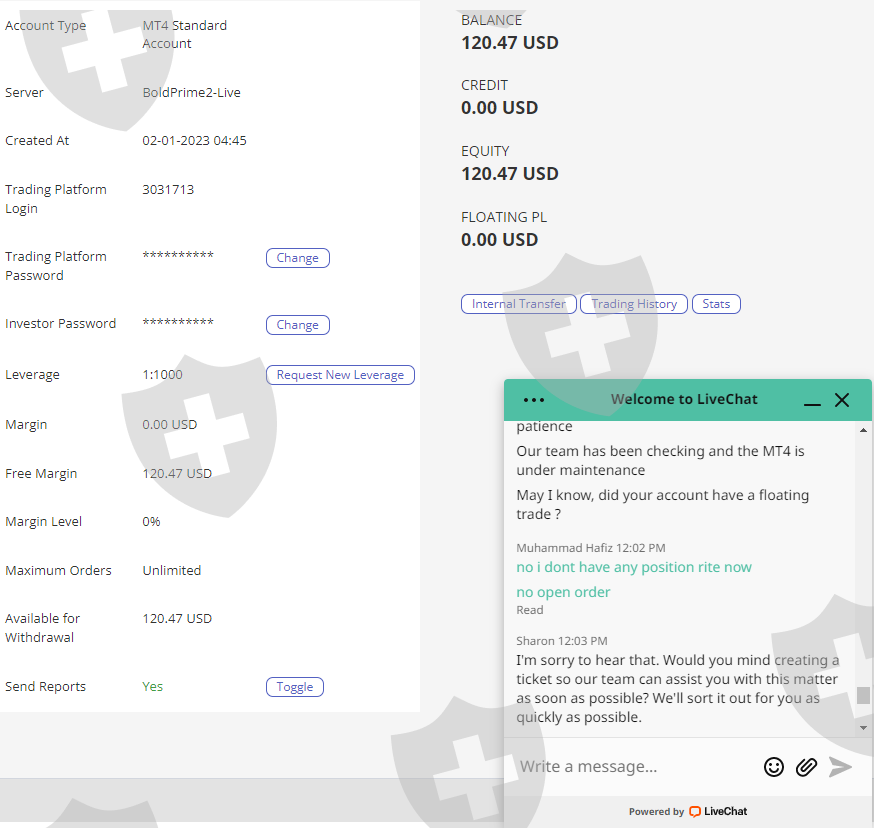Open the emoji picker in chat
This screenshot has height=828, width=874.
774,767
